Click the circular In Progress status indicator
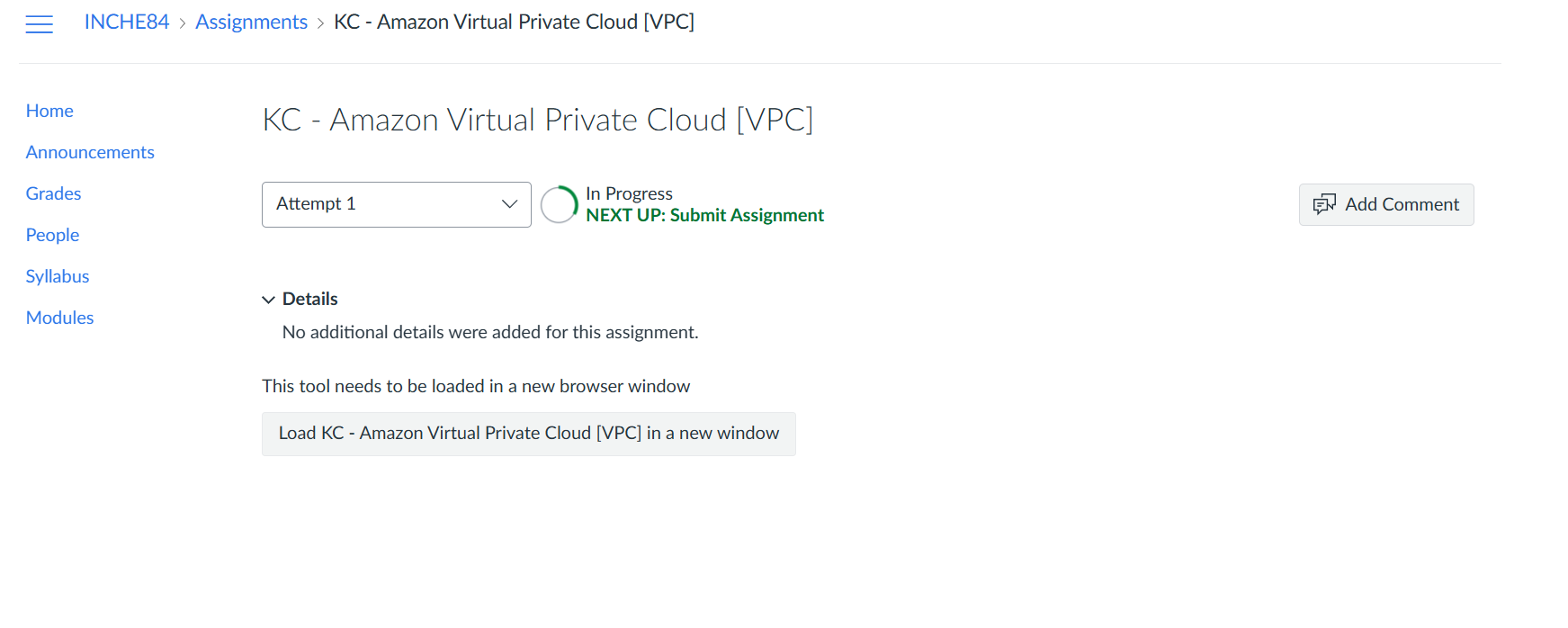Image resolution: width=1568 pixels, height=628 pixels. pos(559,204)
